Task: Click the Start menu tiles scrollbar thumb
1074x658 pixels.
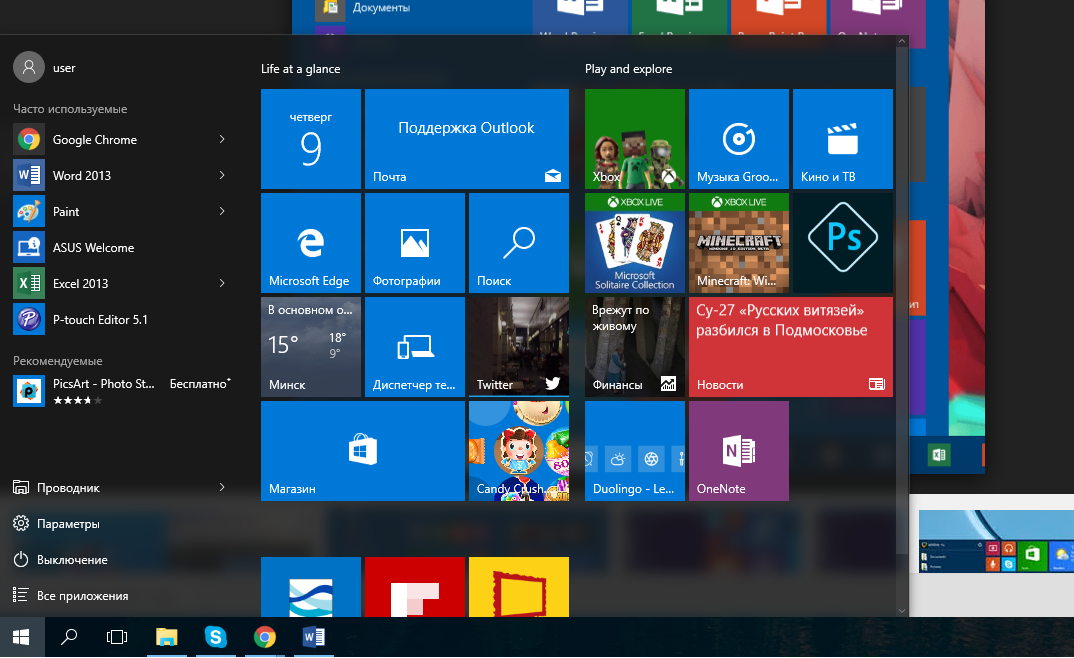Action: pyautogui.click(x=902, y=301)
